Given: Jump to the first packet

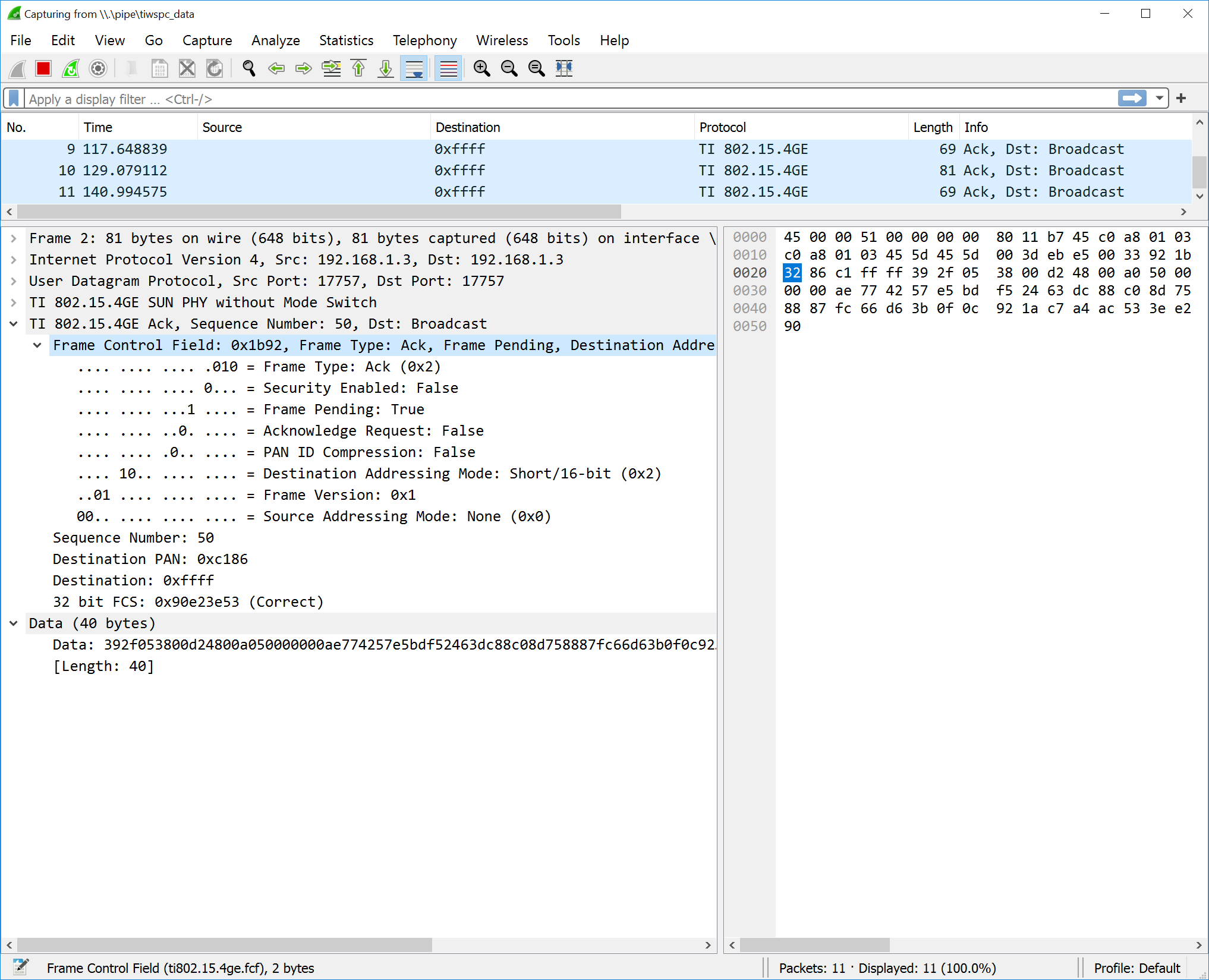Looking at the screenshot, I should [358, 69].
